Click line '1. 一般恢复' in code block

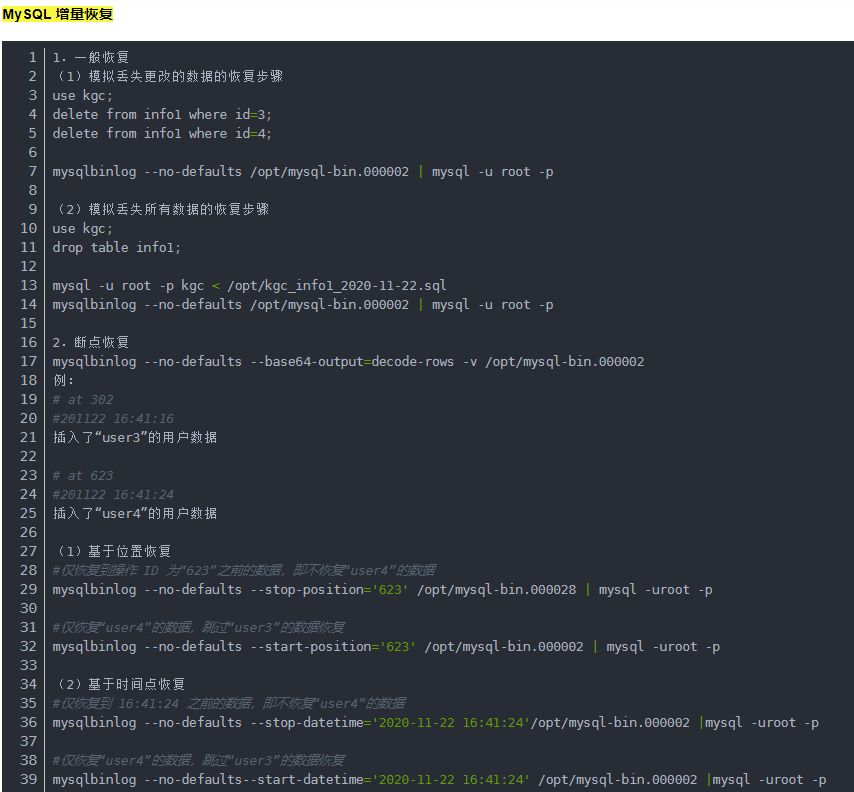tap(91, 57)
